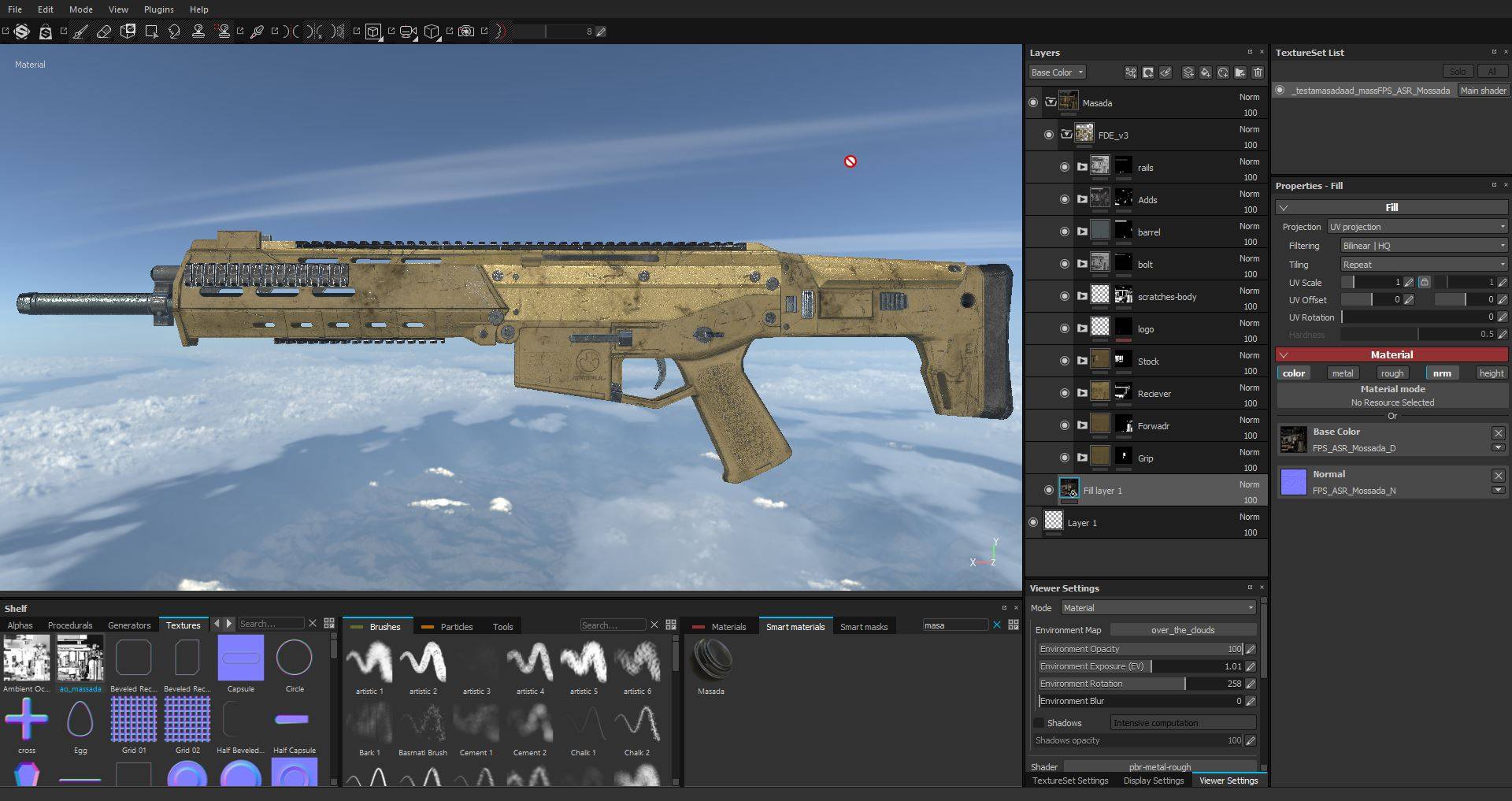Image resolution: width=1512 pixels, height=801 pixels.
Task: Hide the Masada layer group
Action: [x=1033, y=102]
